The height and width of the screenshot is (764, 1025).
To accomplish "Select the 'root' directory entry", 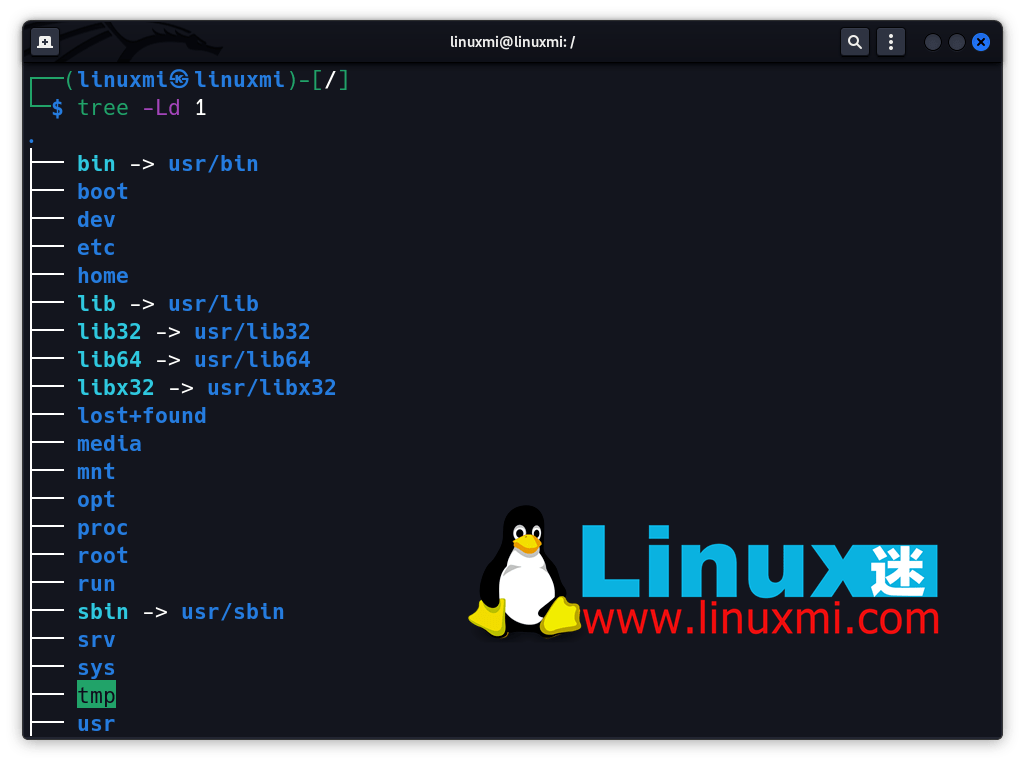I will click(x=103, y=556).
